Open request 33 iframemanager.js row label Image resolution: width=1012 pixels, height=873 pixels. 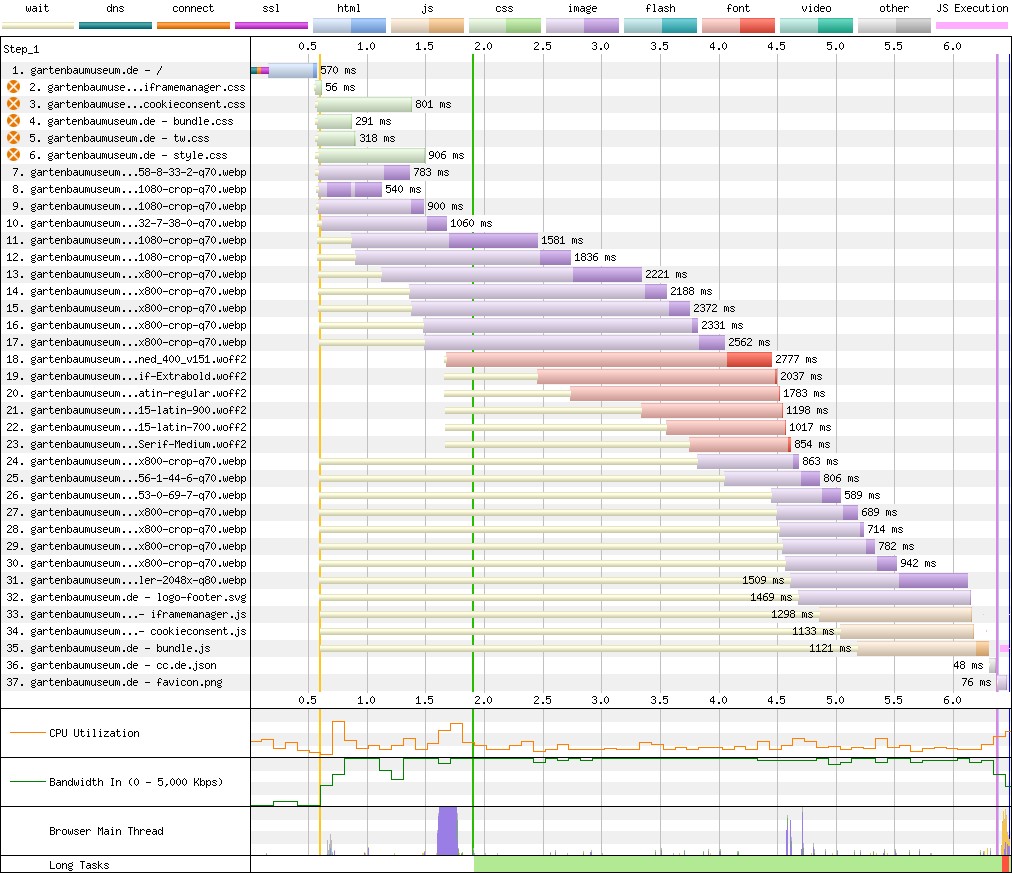(x=126, y=614)
